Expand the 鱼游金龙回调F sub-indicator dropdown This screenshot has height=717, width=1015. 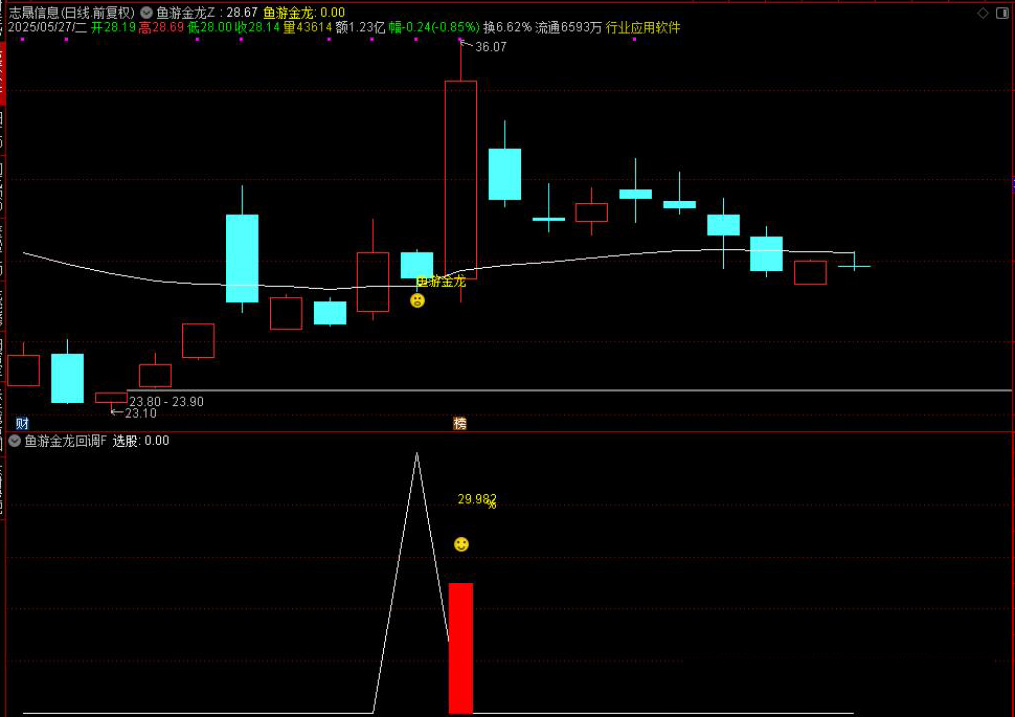[15, 440]
